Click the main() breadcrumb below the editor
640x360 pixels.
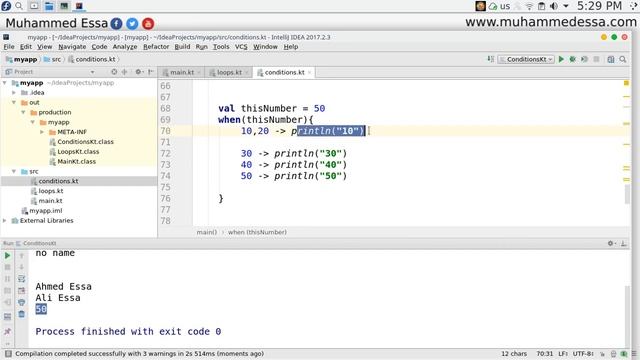point(207,232)
